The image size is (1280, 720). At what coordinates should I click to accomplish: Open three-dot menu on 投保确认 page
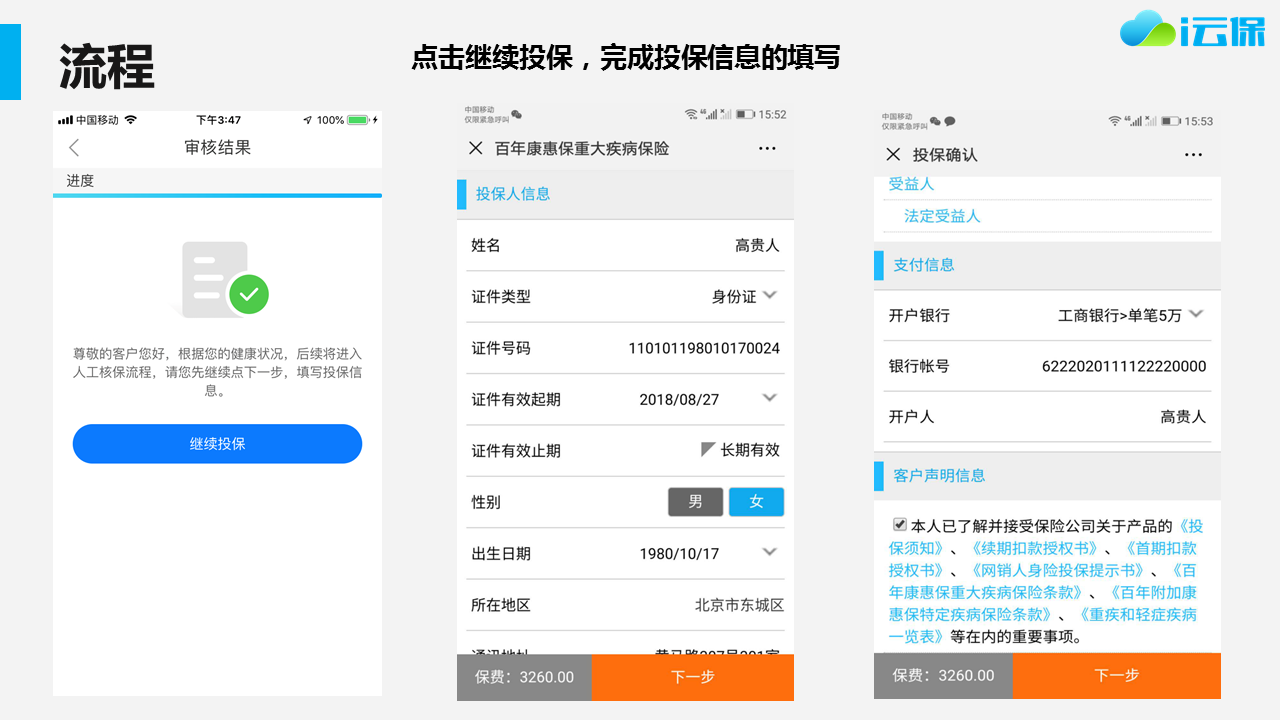(1193, 154)
